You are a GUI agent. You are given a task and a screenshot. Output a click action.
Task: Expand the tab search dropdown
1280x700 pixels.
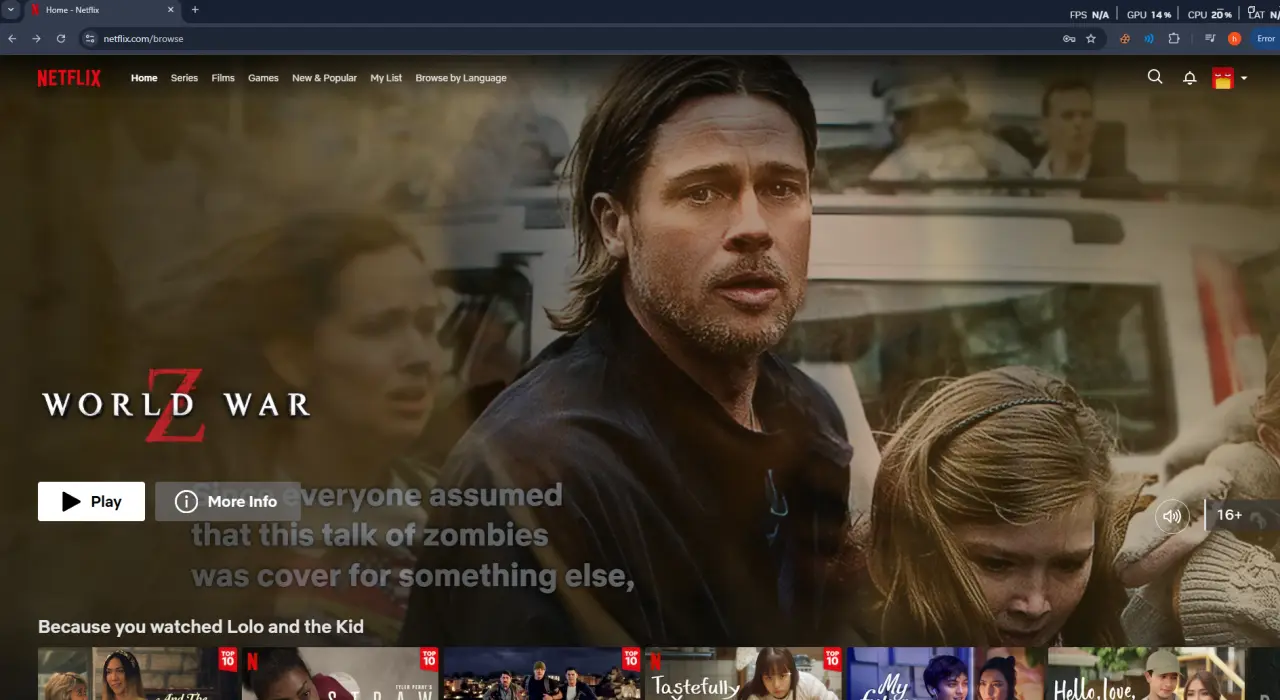pos(11,10)
